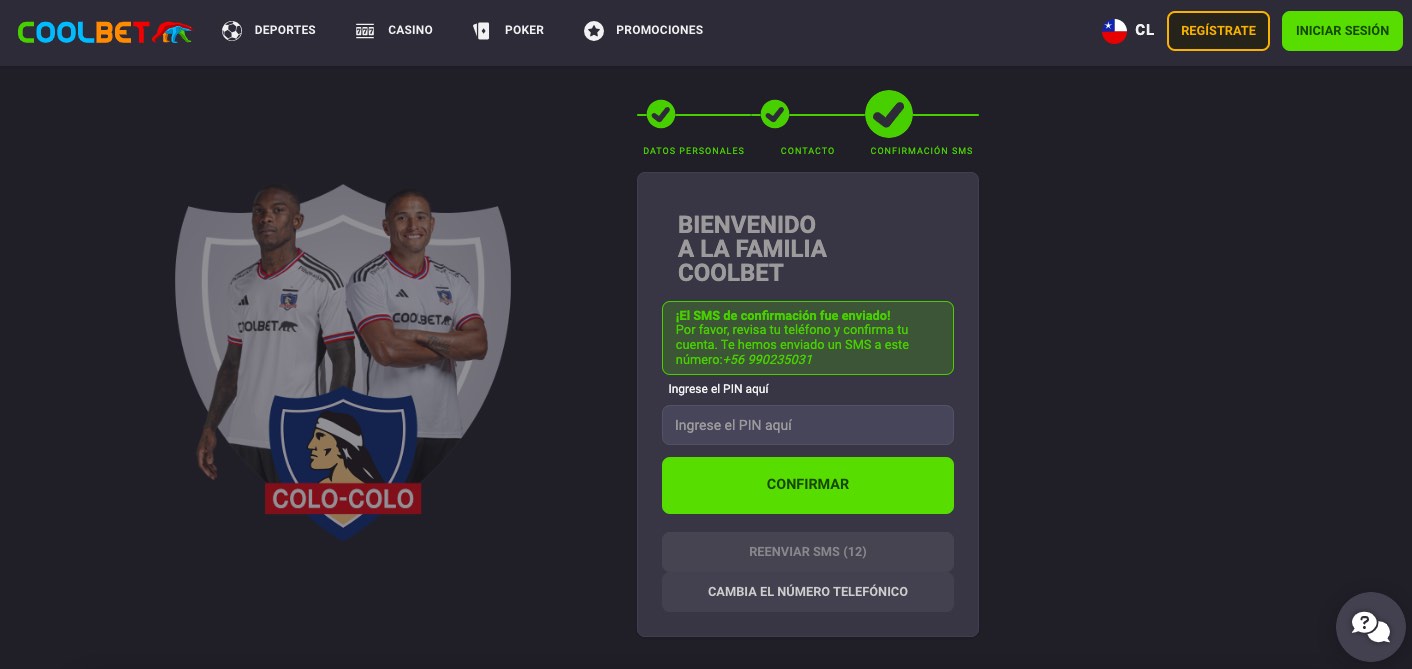Click the green Confirmar button
The image size is (1412, 669).
click(808, 485)
